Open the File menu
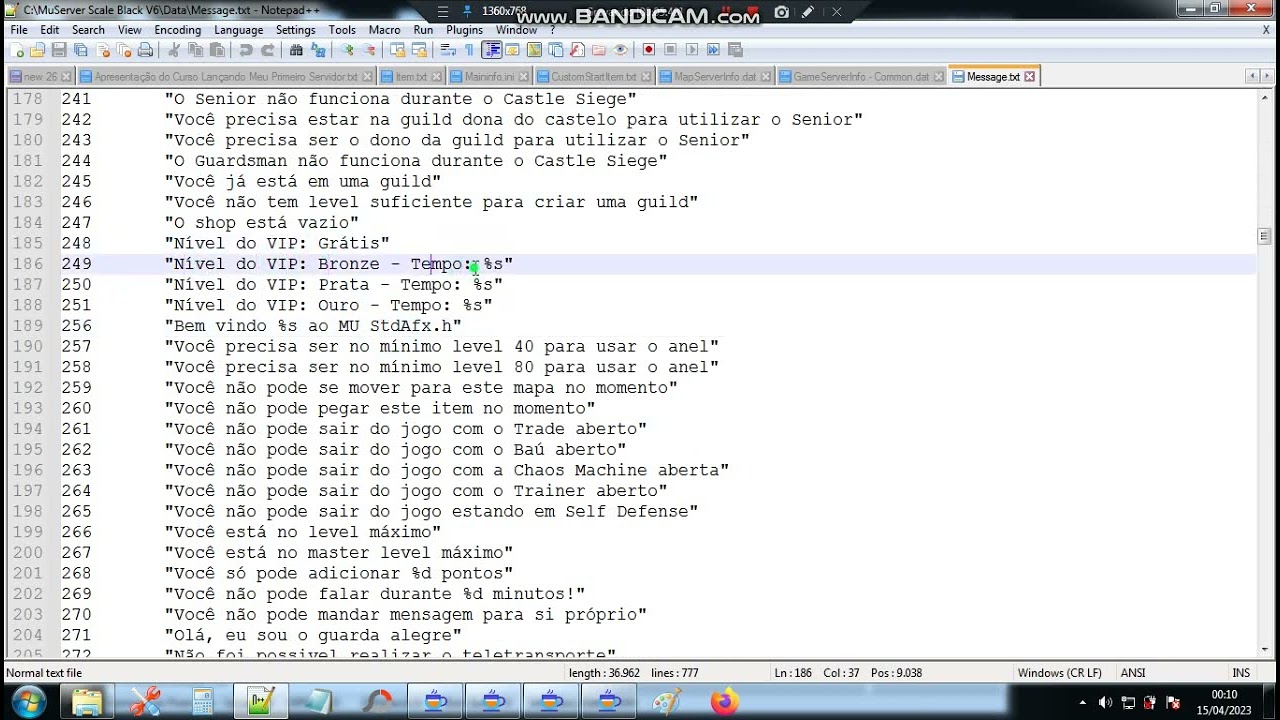The image size is (1280, 720). point(19,30)
